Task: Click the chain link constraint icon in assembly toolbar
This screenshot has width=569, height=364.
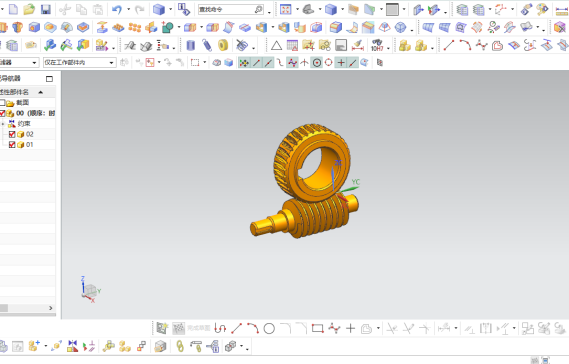Action: [x=180, y=346]
